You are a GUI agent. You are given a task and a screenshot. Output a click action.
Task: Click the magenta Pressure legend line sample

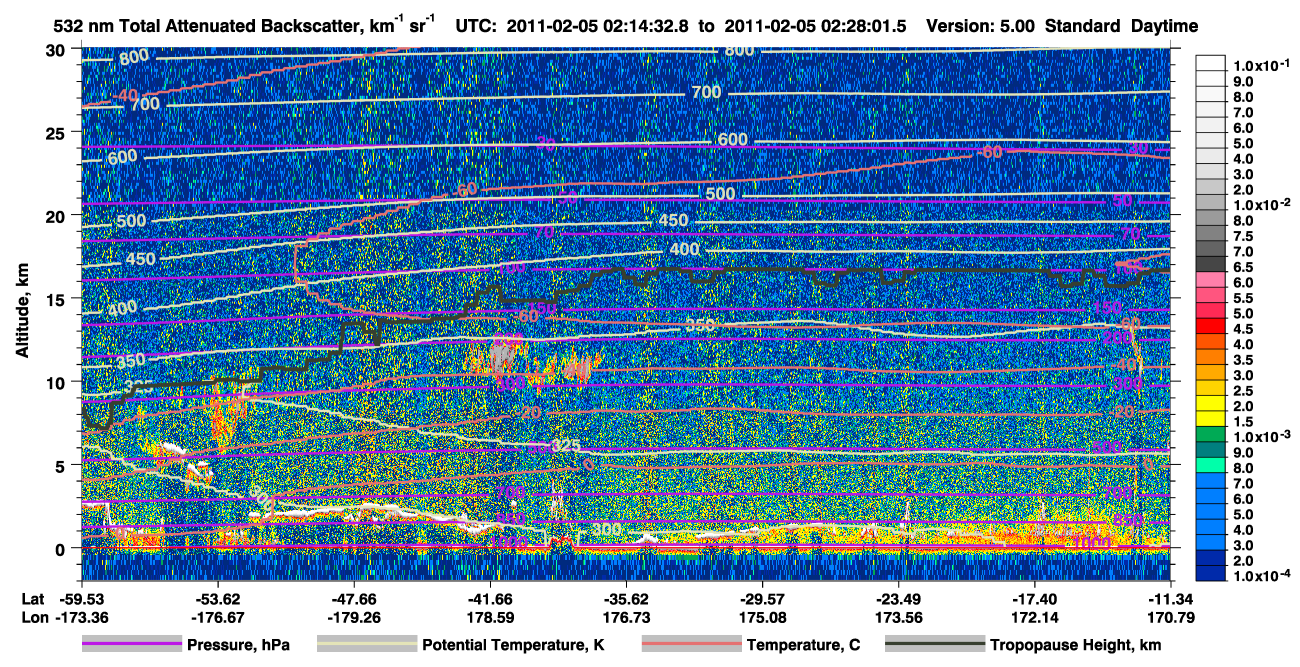[131, 645]
